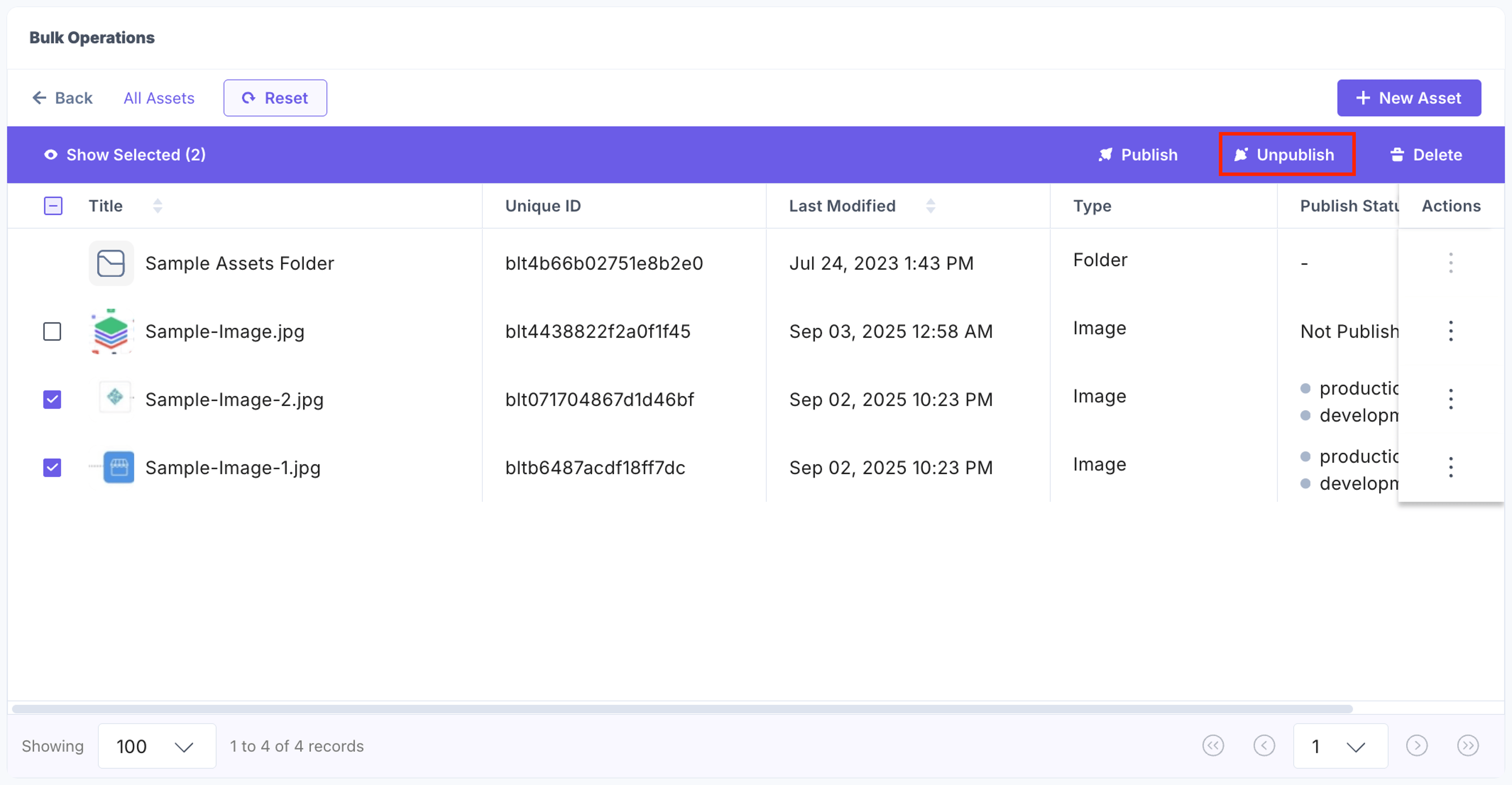Screen dimensions: 1512x785
Task: Click the Sample-Image.jpg file name
Action: [225, 332]
